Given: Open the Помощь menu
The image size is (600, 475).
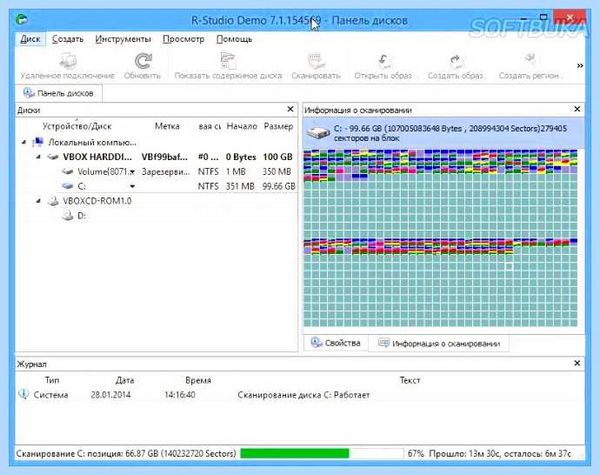Looking at the screenshot, I should coord(234,39).
